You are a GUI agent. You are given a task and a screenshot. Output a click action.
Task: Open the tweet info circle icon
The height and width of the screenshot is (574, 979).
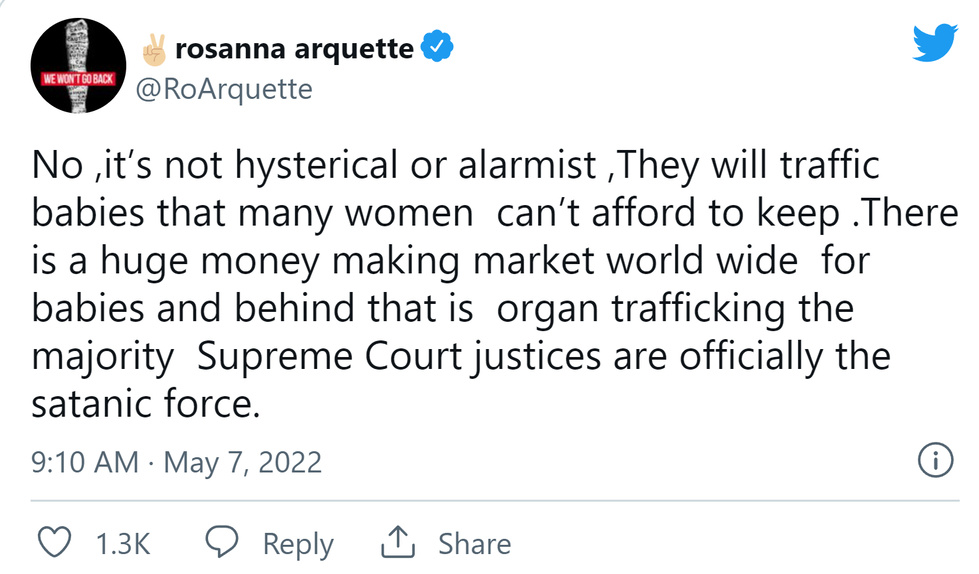[933, 461]
